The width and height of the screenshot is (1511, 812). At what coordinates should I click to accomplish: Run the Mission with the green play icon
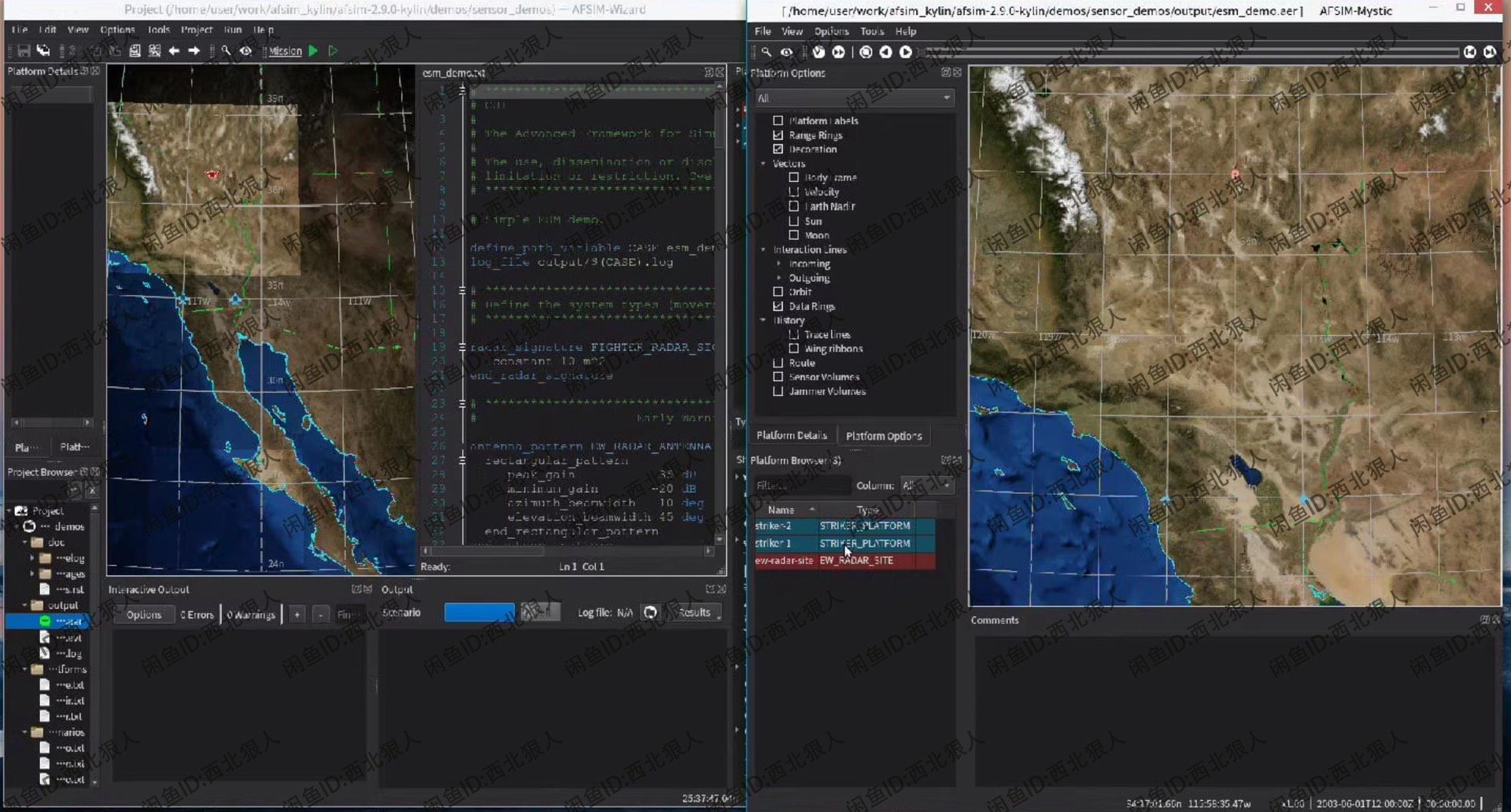tap(313, 51)
